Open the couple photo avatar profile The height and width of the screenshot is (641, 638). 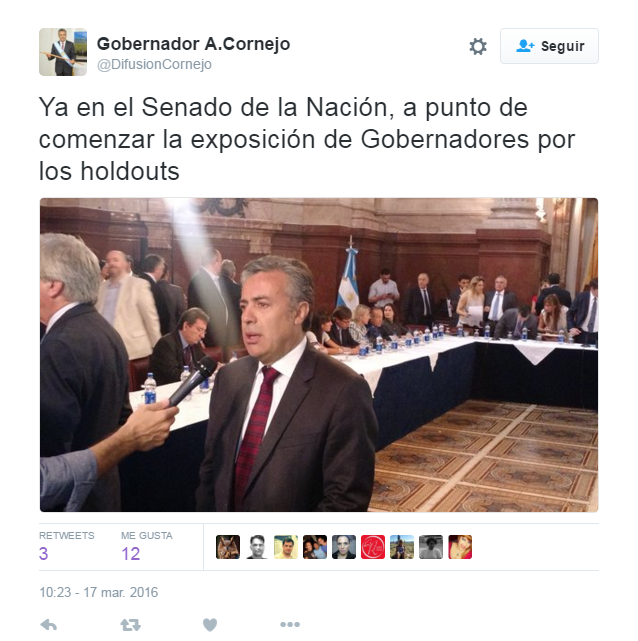click(315, 547)
